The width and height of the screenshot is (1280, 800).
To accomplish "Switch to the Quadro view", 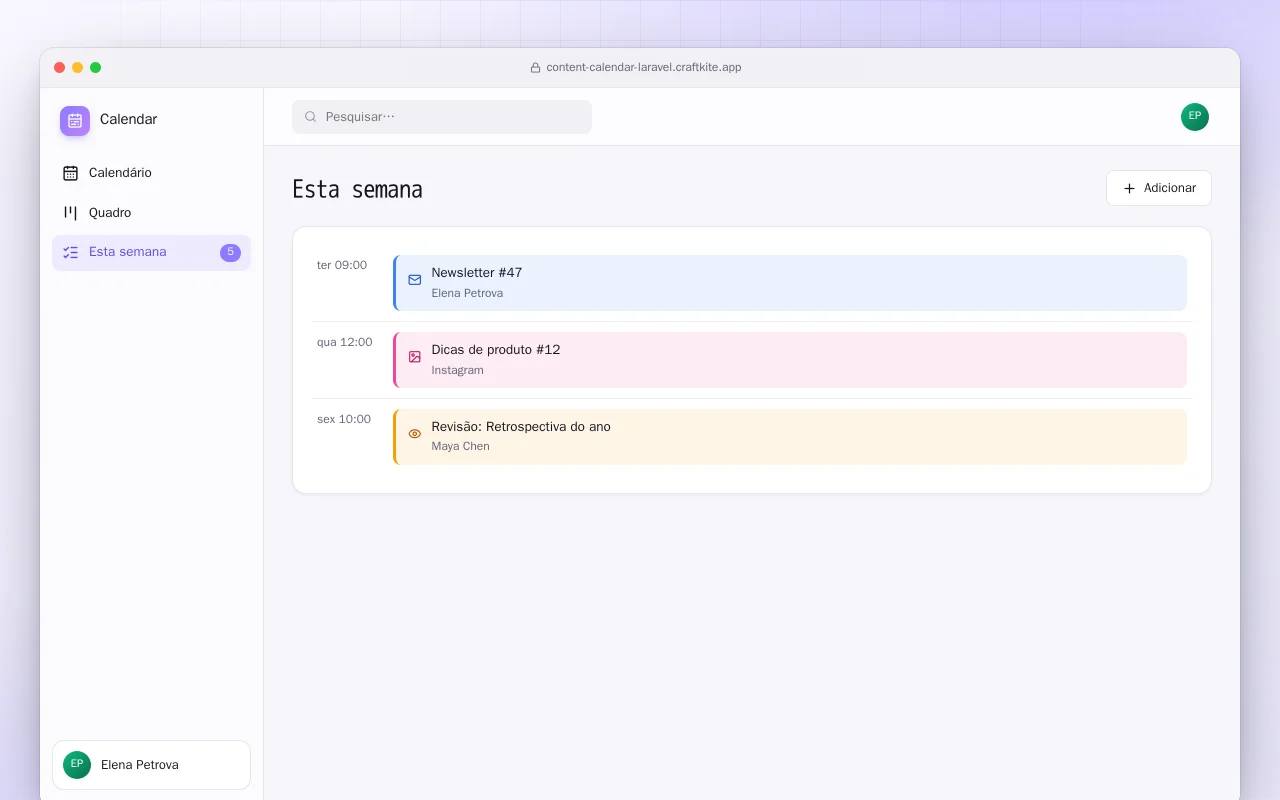I will [x=151, y=213].
